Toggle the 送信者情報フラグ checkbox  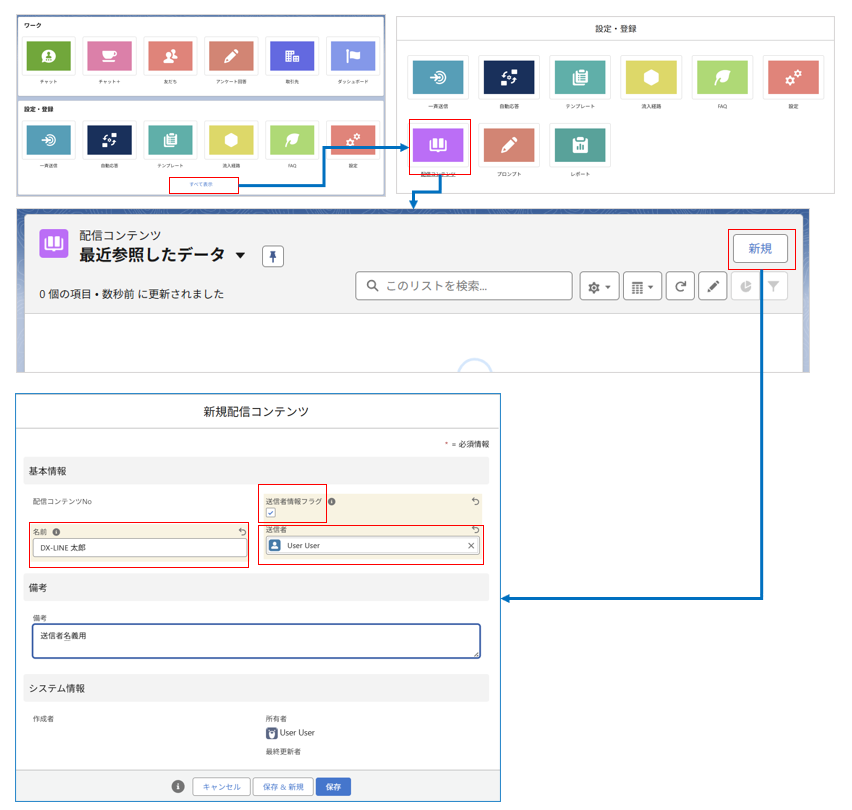click(271, 513)
